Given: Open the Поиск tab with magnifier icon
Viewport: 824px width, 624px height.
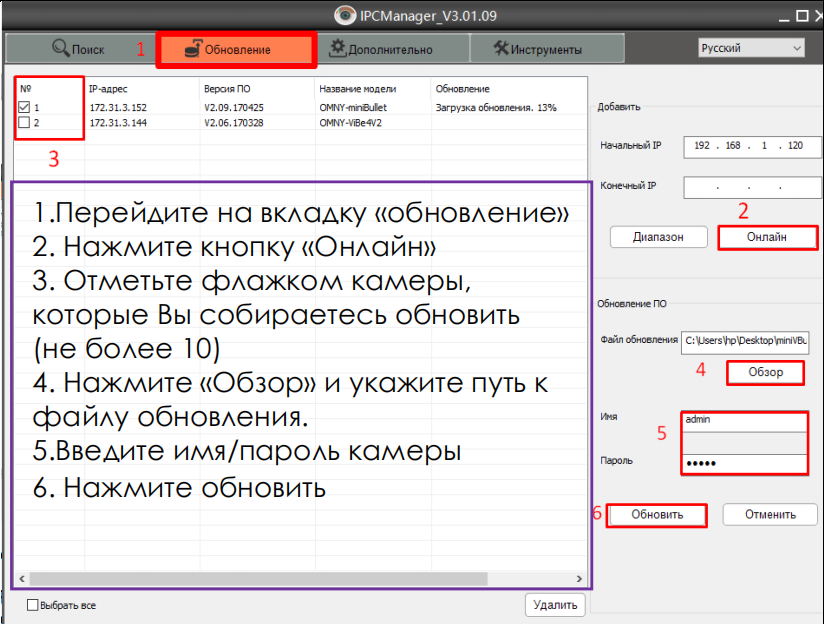Looking at the screenshot, I should pyautogui.click(x=78, y=48).
